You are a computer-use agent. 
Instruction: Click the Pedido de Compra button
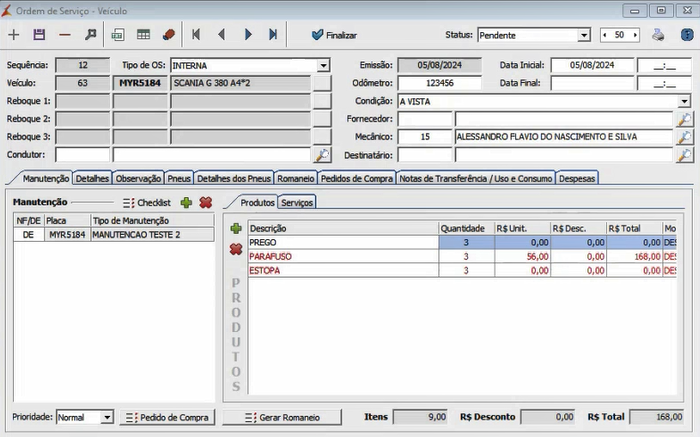167,417
